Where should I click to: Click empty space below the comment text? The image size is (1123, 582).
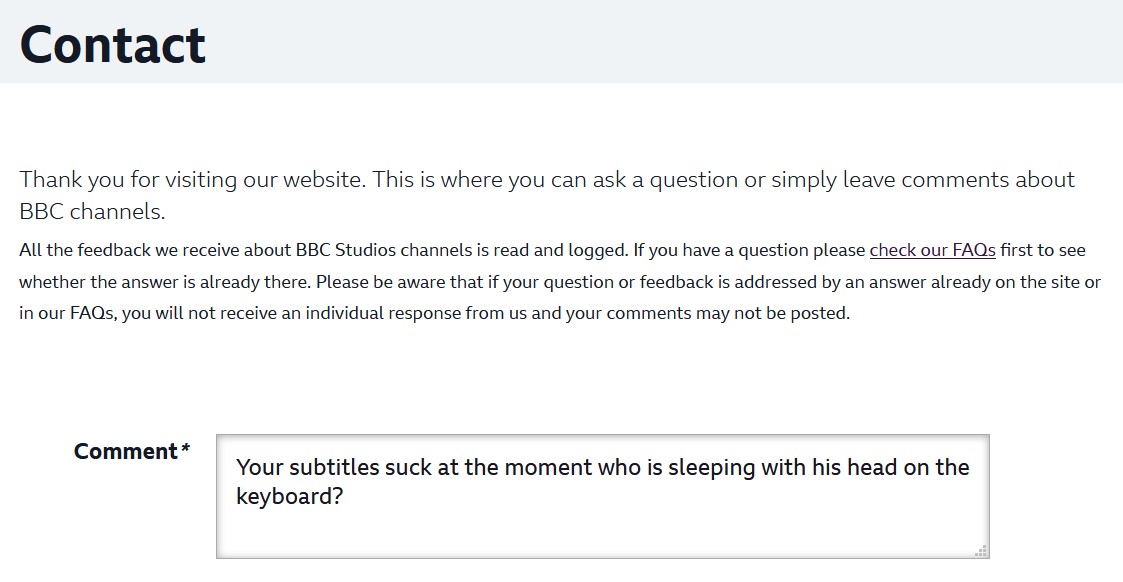coord(600,535)
